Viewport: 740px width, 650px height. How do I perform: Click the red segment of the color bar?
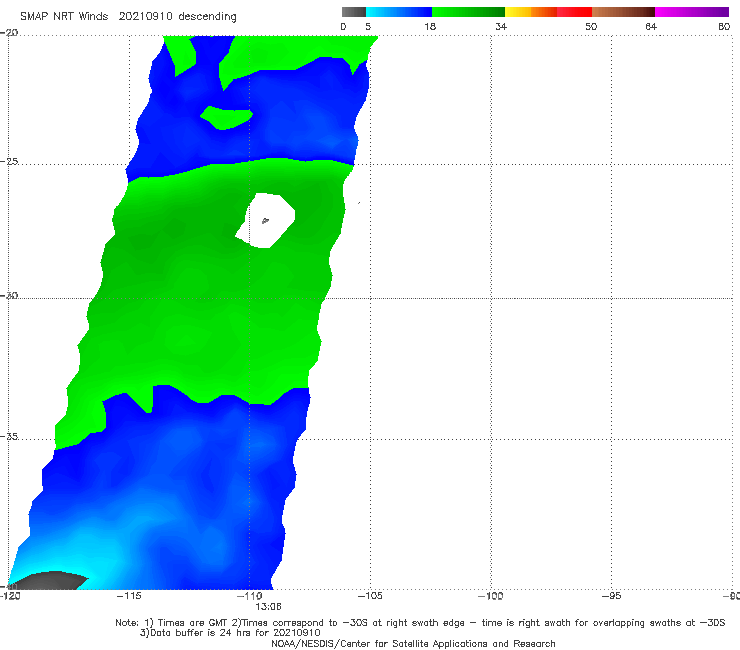pyautogui.click(x=574, y=12)
